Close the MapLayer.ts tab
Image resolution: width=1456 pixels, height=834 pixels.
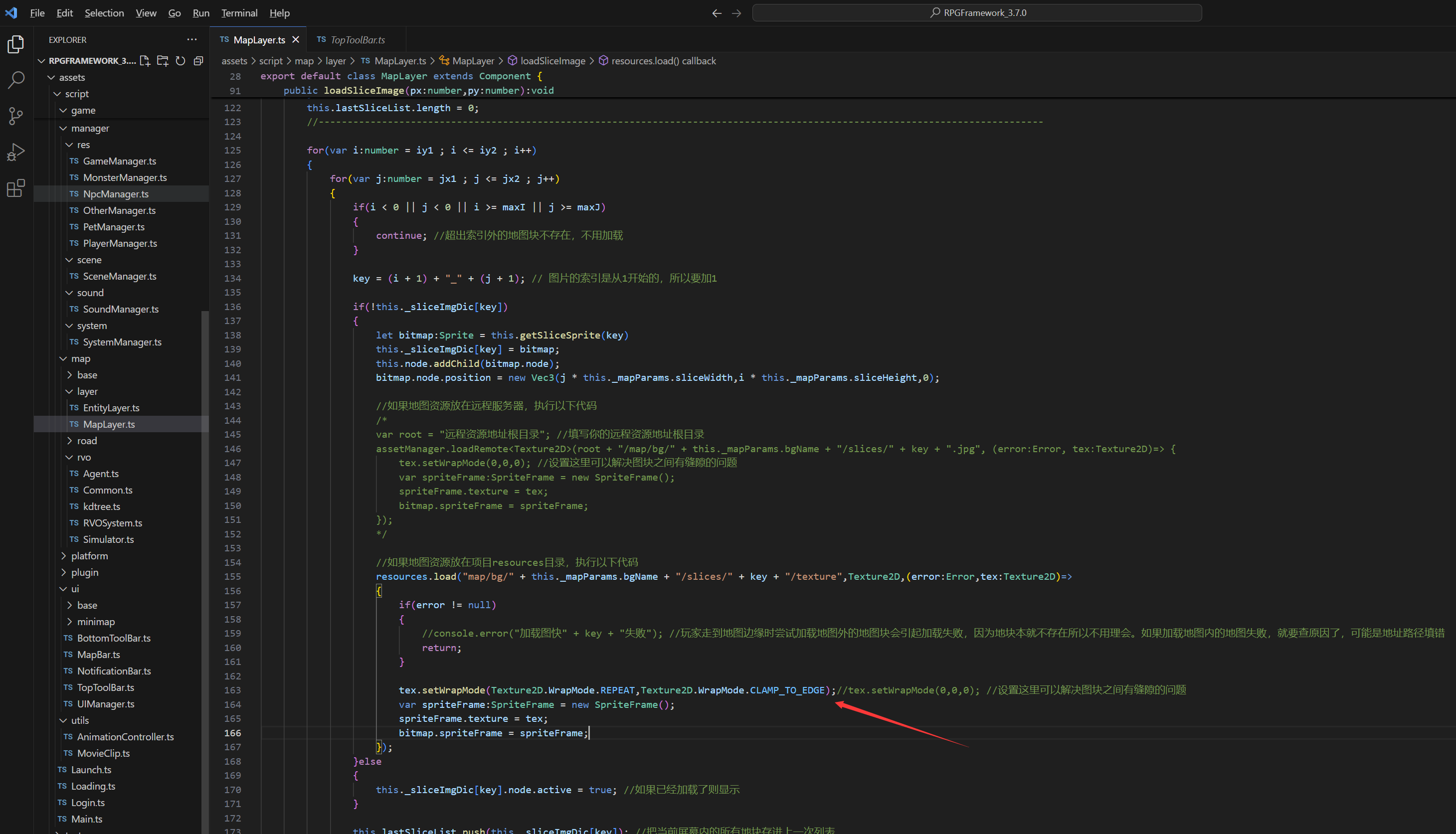point(296,39)
